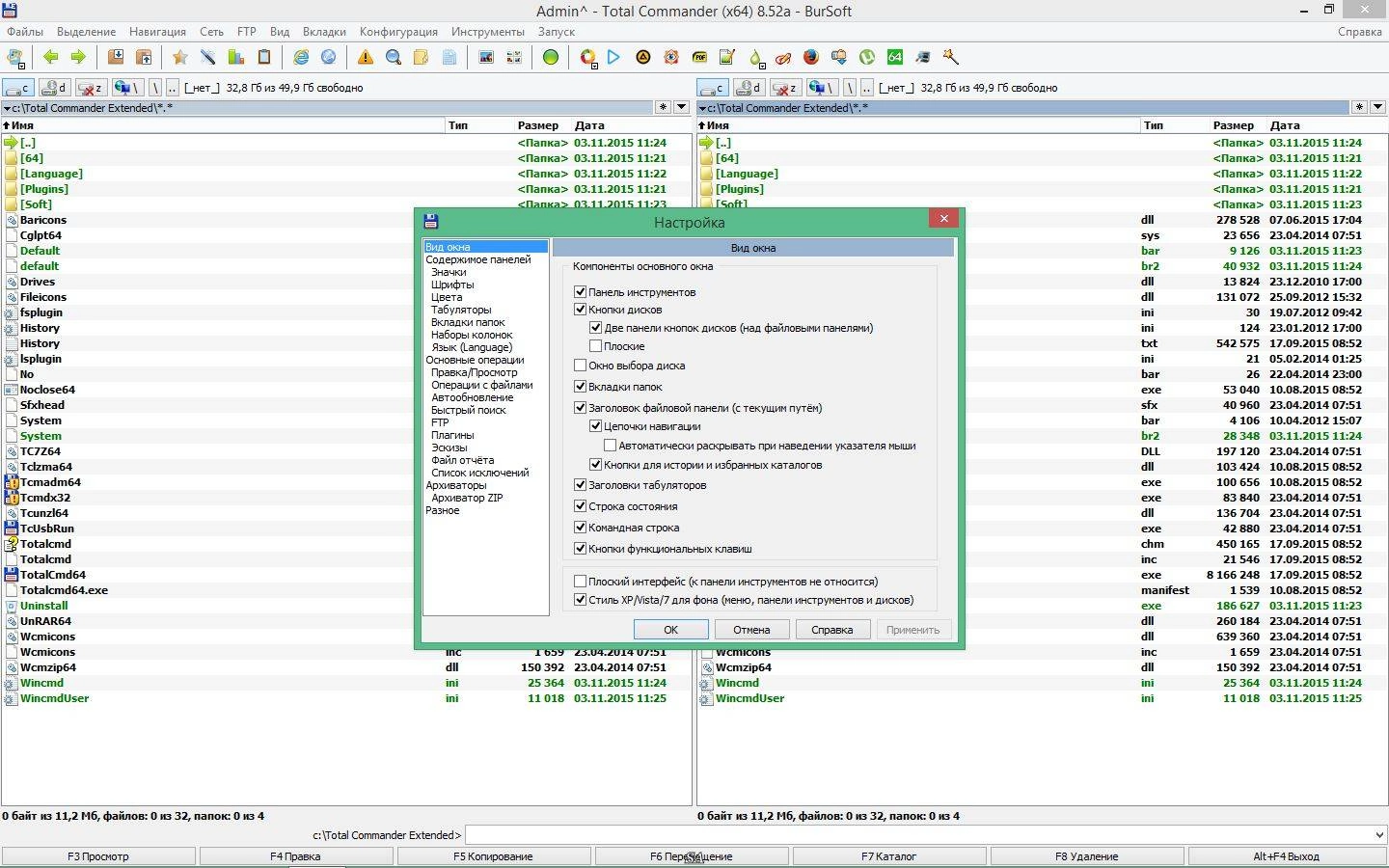Click the right panel favorites asterisk button

[x=1359, y=107]
